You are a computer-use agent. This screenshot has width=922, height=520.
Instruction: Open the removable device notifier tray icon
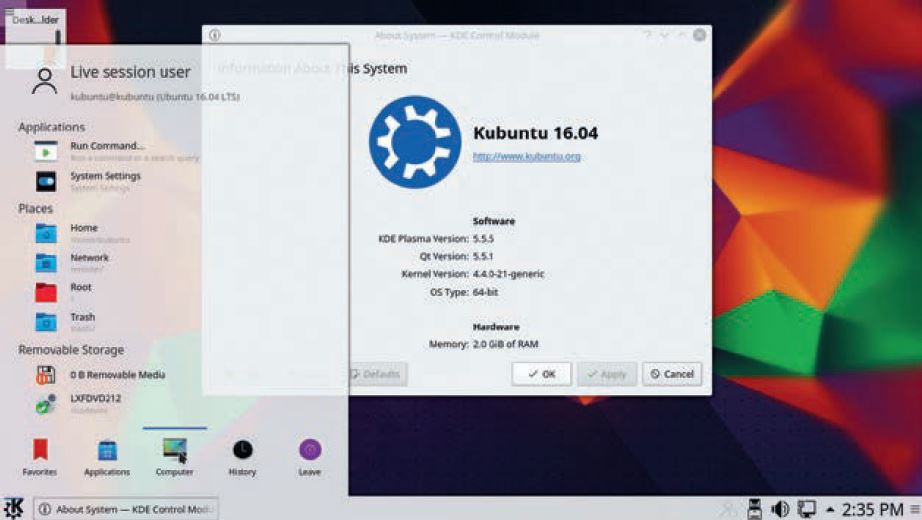click(x=754, y=509)
